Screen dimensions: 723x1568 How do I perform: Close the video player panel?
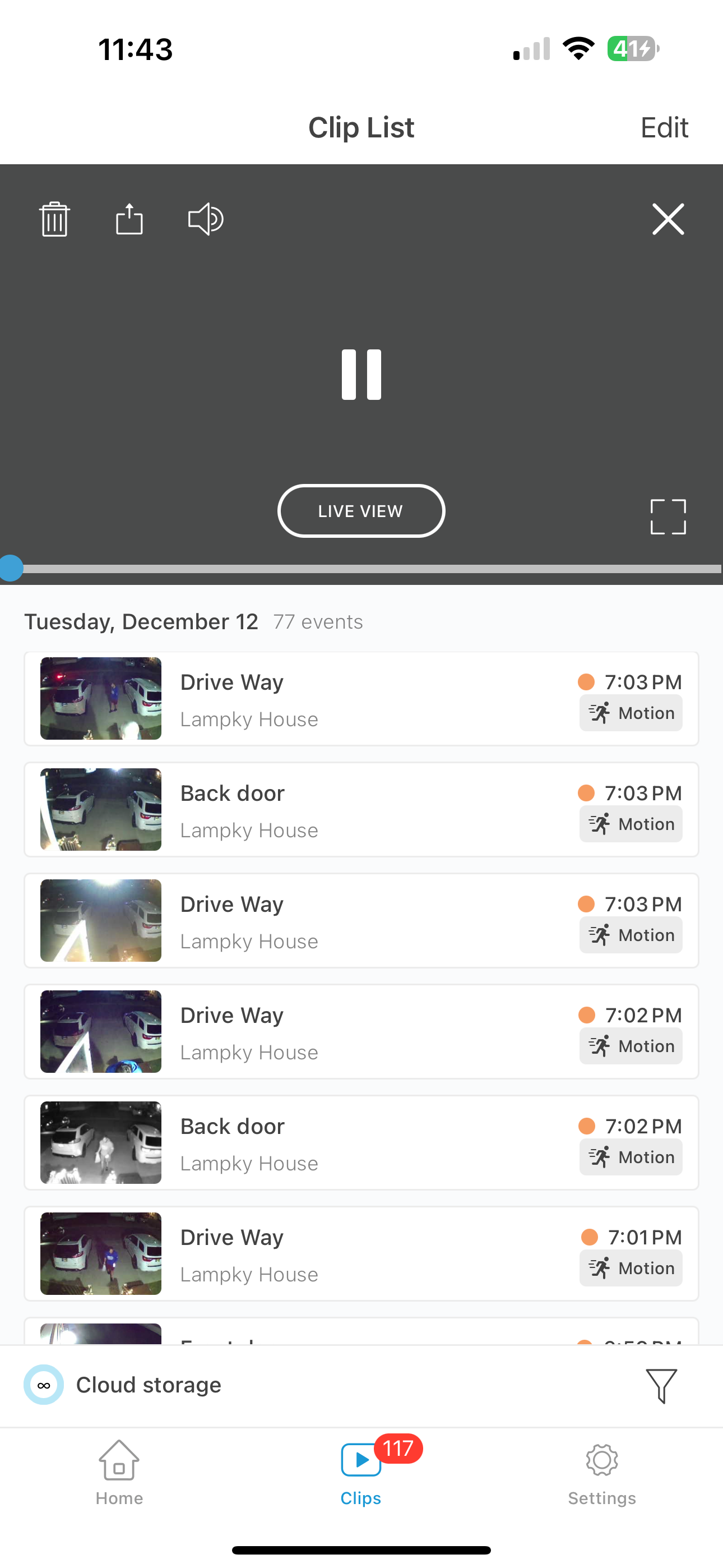(x=668, y=219)
